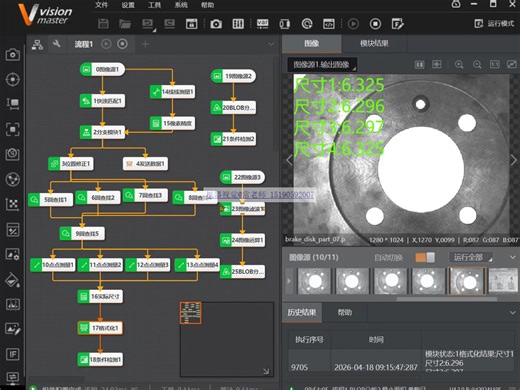Open the measurement tools in sidebar

pyautogui.click(x=13, y=104)
